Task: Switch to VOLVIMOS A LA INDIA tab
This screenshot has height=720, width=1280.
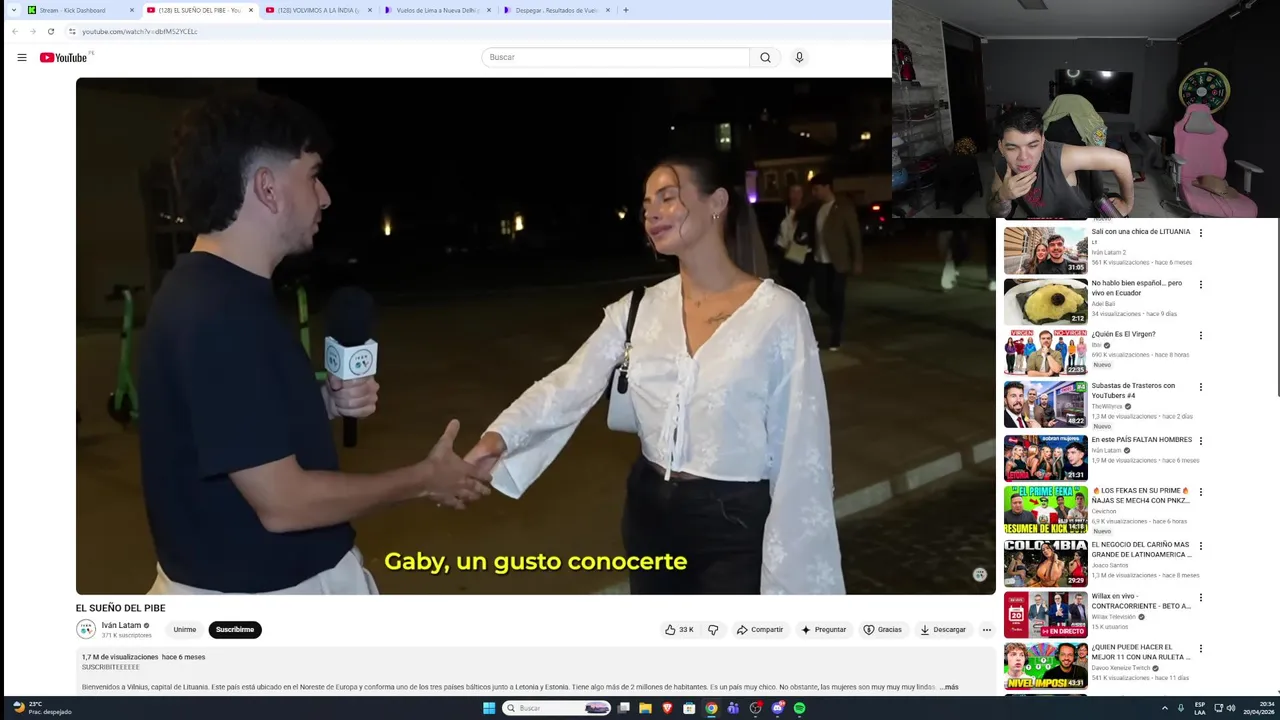Action: [318, 10]
